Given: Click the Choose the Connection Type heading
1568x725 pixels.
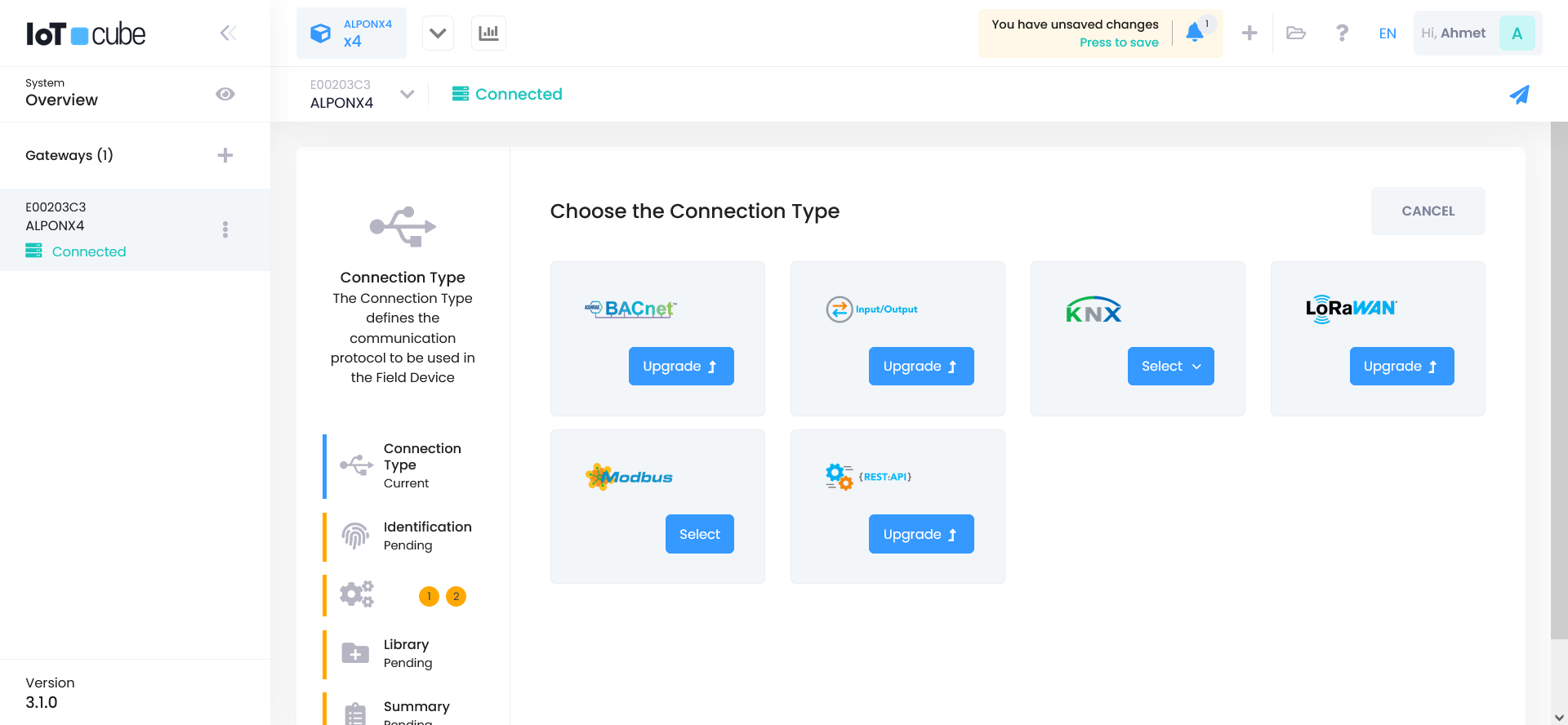Looking at the screenshot, I should tap(694, 211).
